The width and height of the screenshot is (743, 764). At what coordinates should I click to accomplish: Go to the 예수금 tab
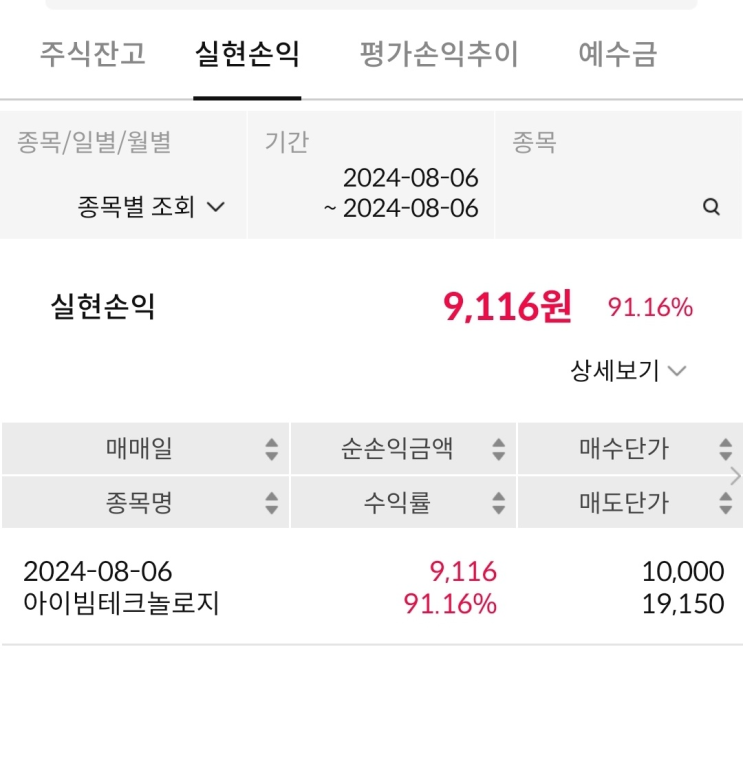(617, 54)
